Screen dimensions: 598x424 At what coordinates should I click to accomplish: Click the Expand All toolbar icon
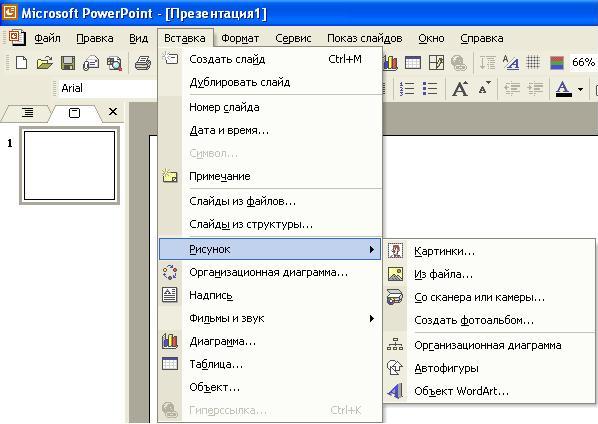[487, 63]
